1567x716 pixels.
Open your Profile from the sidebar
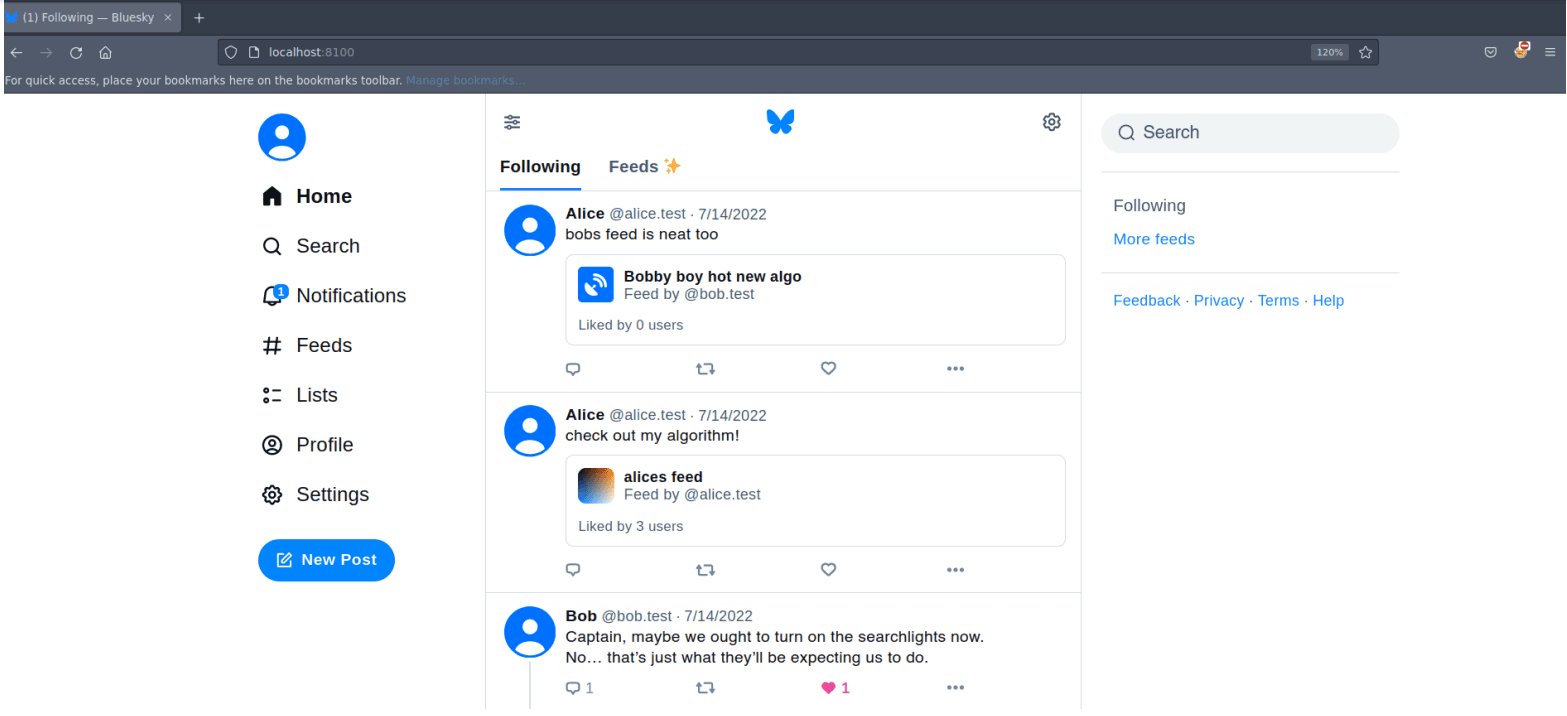point(324,444)
